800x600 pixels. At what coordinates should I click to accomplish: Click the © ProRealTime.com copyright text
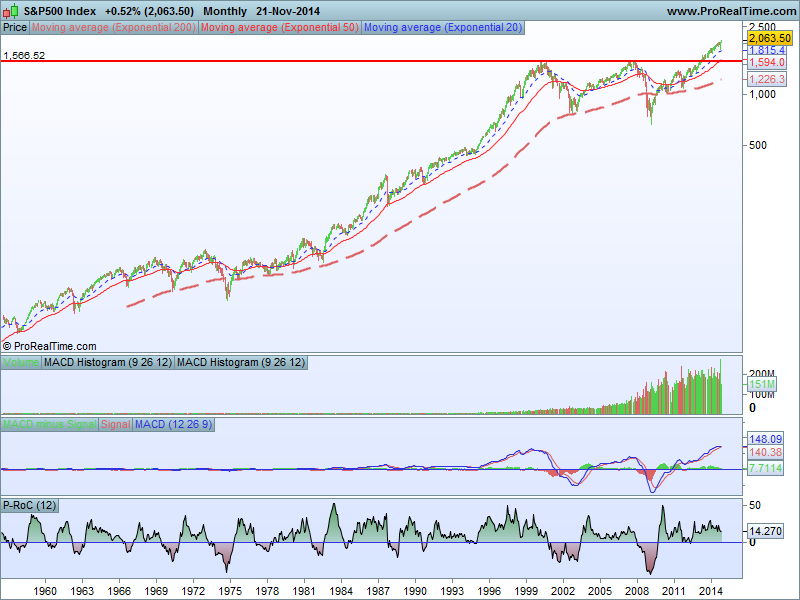(x=49, y=346)
